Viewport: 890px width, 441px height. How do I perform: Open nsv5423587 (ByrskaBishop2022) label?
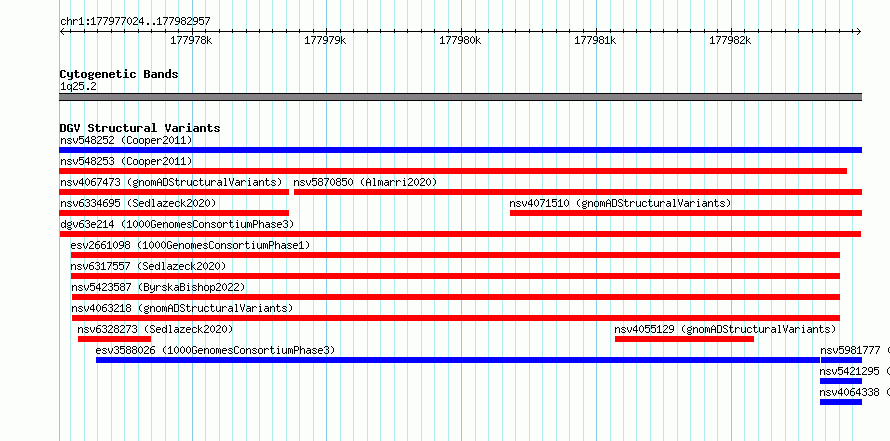(x=158, y=287)
